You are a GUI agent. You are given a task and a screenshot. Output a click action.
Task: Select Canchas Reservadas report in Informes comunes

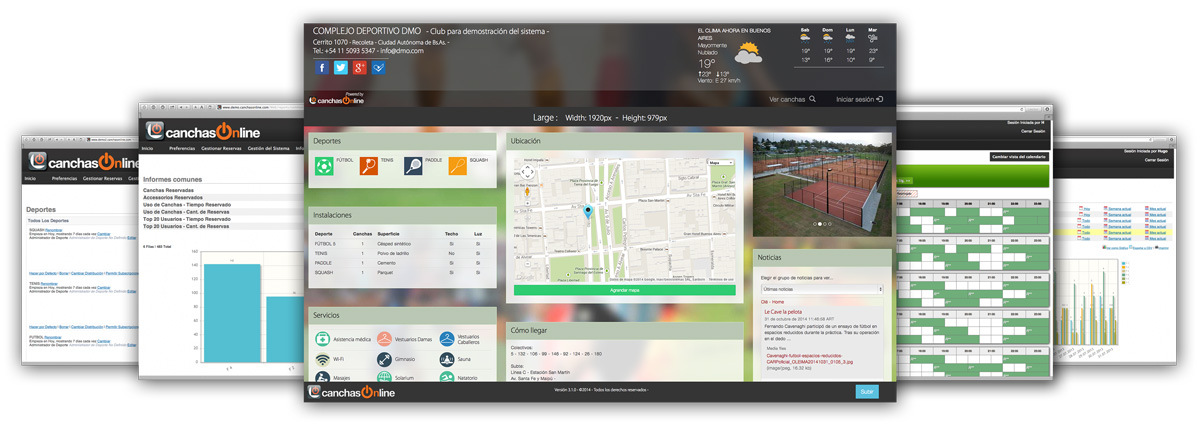click(x=168, y=190)
